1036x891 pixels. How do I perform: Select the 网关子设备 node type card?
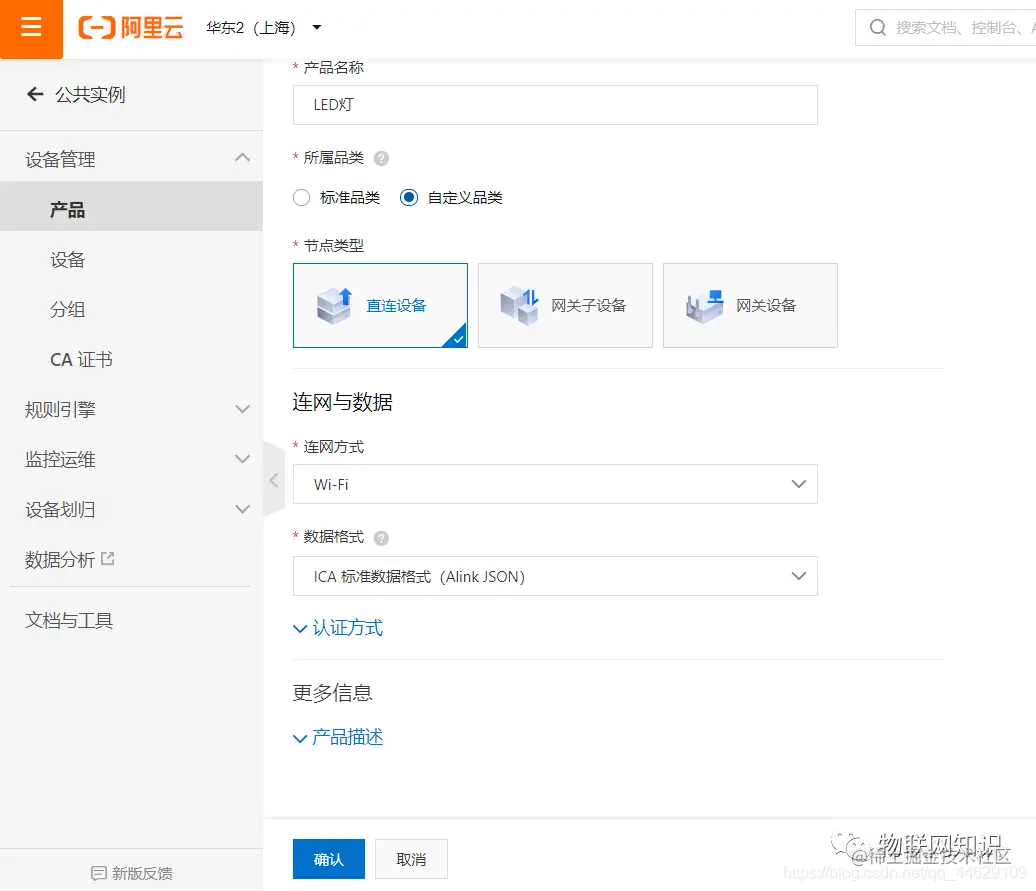click(x=565, y=305)
